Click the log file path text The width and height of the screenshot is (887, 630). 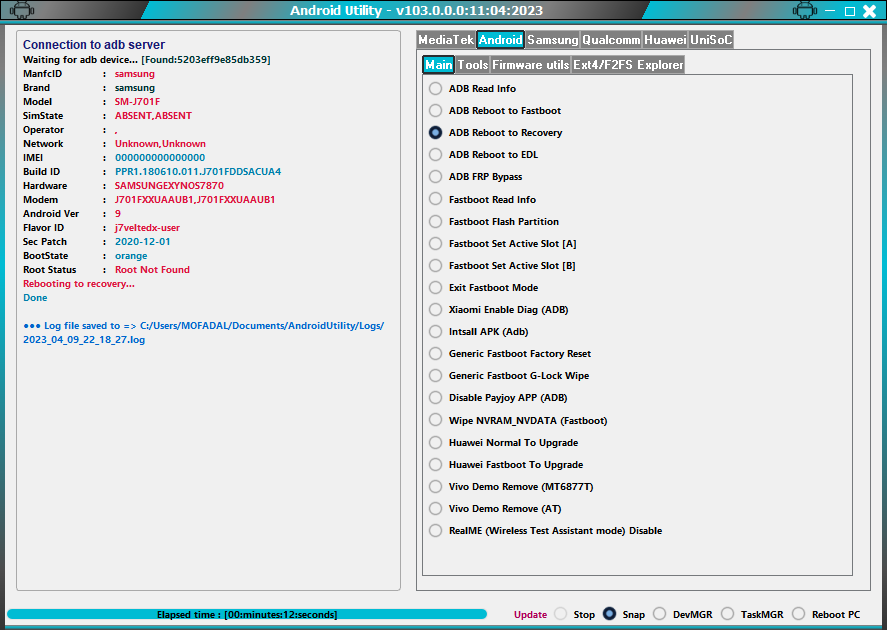[x=204, y=333]
